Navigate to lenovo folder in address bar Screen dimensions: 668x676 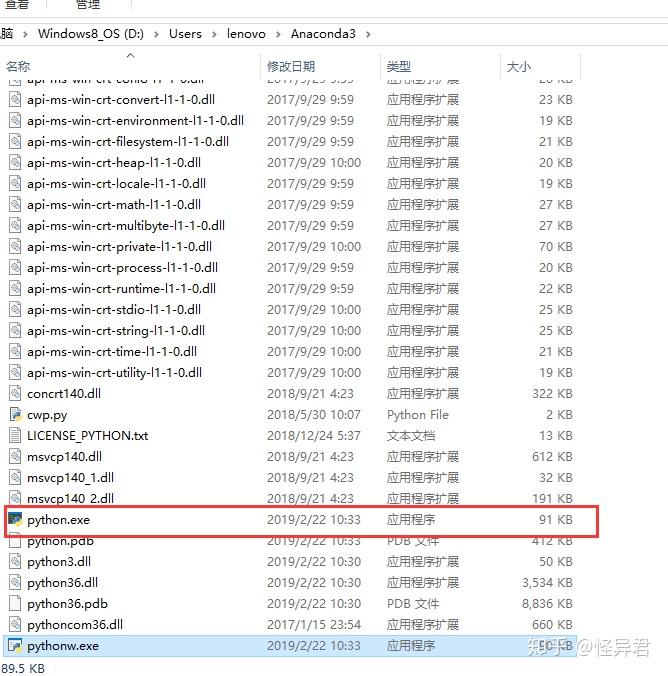tap(246, 34)
